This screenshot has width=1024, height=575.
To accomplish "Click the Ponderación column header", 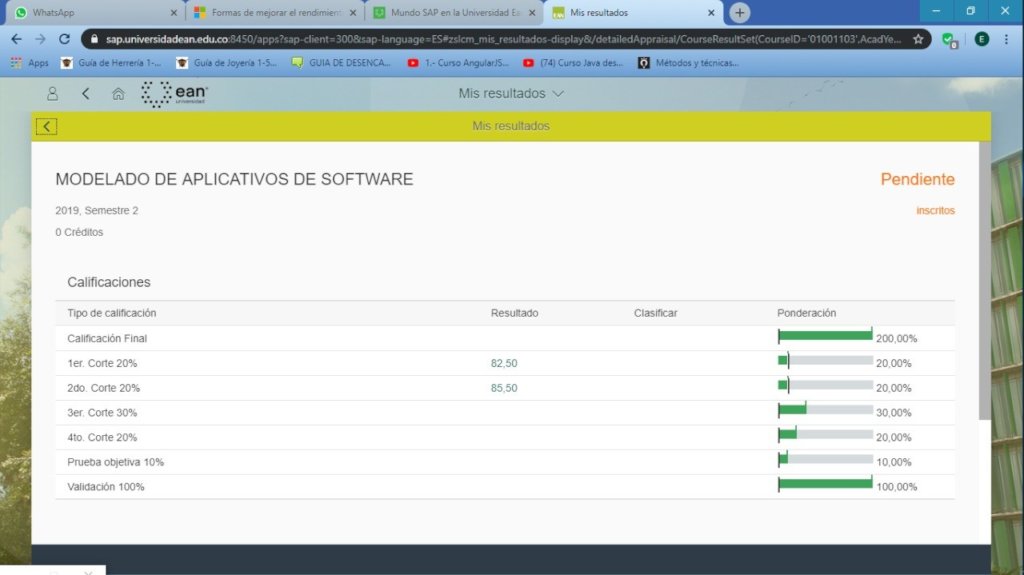I will (807, 313).
